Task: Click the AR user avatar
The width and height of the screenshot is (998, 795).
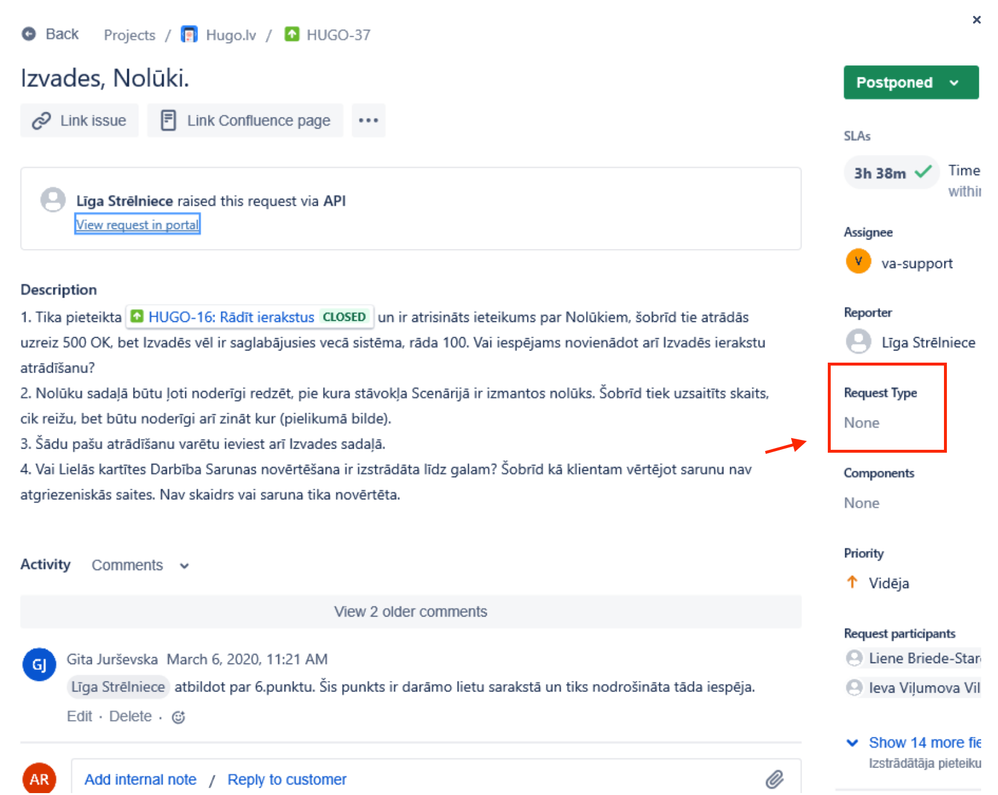Action: (x=39, y=778)
